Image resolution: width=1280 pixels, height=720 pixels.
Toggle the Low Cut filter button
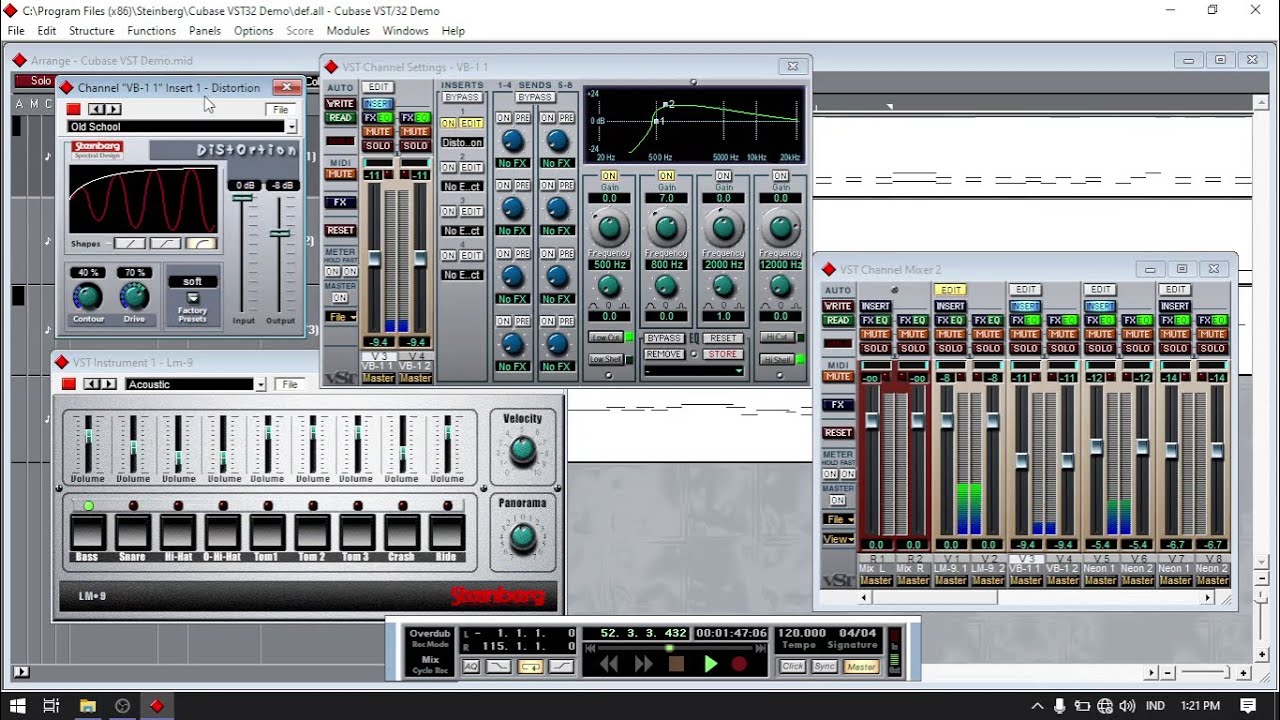[x=605, y=338]
